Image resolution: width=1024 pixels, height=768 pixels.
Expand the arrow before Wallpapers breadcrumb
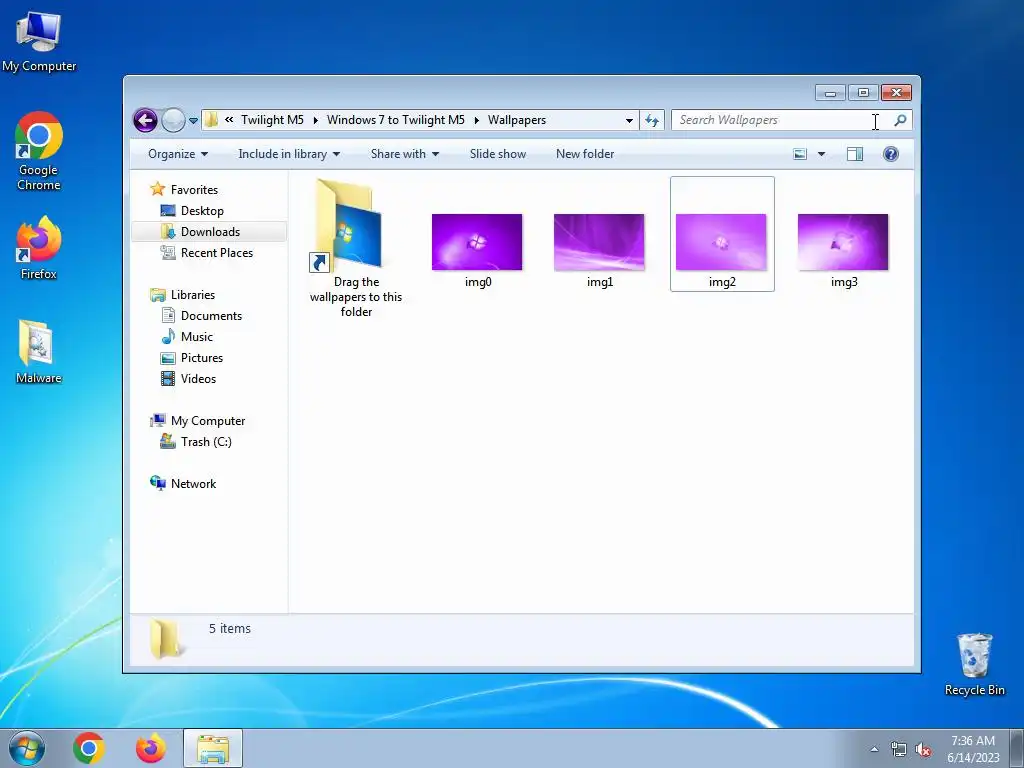pyautogui.click(x=477, y=120)
